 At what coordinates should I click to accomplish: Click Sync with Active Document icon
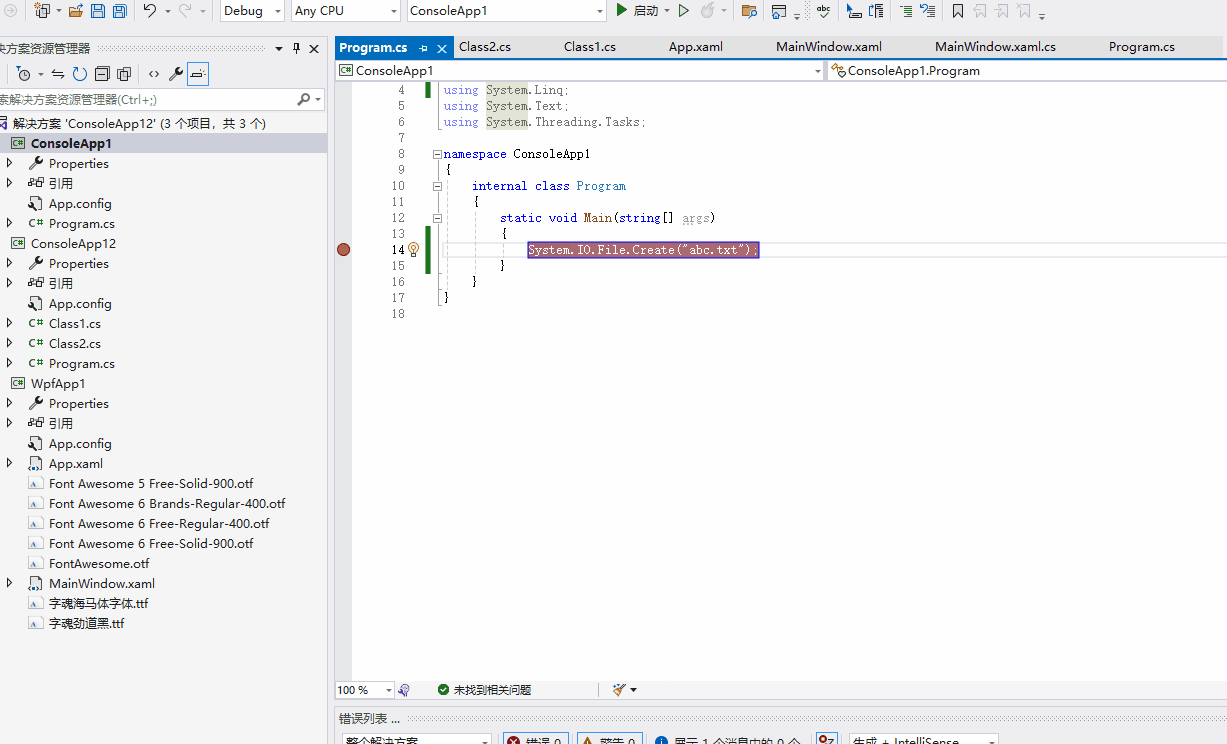pyautogui.click(x=58, y=74)
